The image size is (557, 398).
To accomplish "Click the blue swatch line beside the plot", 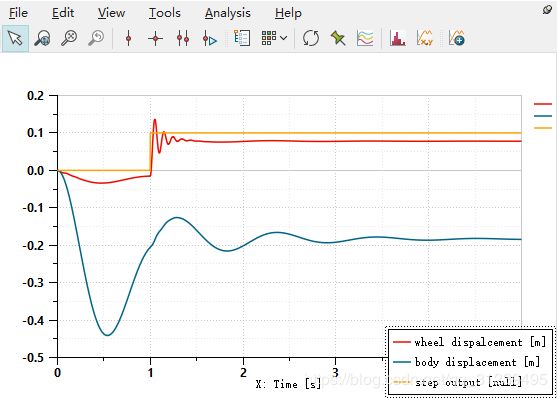I will [543, 116].
